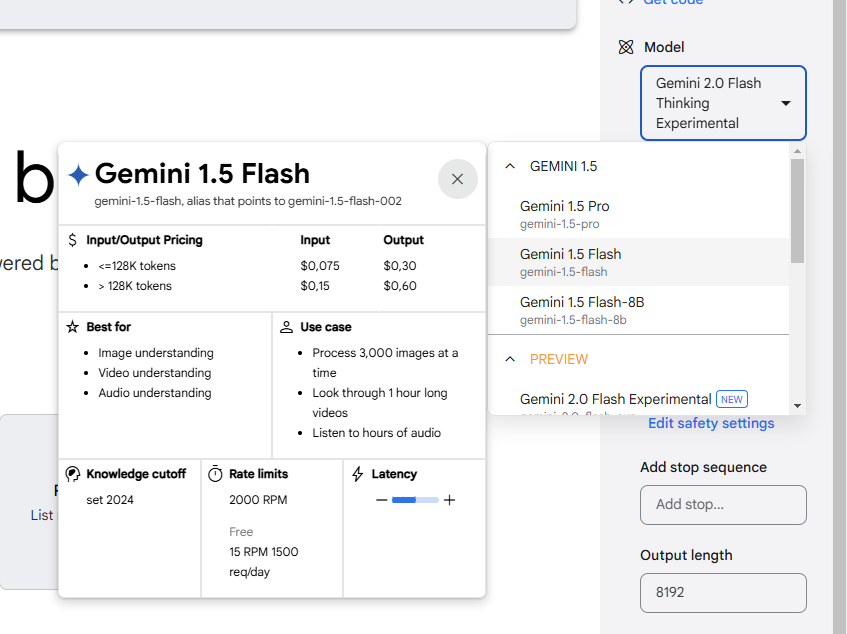Select Gemini 1.5 Flash-8B model
This screenshot has width=847, height=634.
[638, 310]
